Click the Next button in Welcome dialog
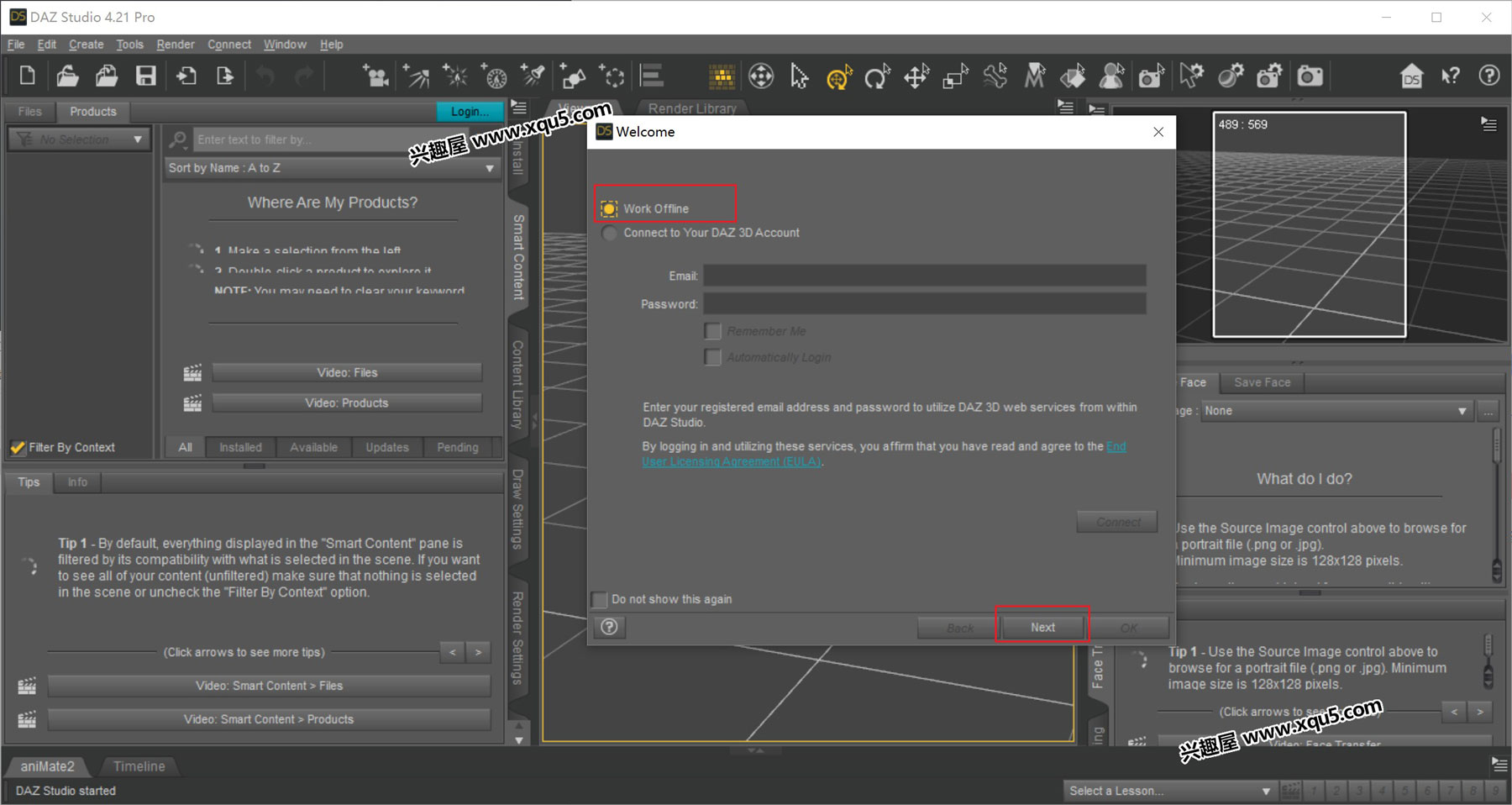This screenshot has height=805, width=1512. point(1042,627)
